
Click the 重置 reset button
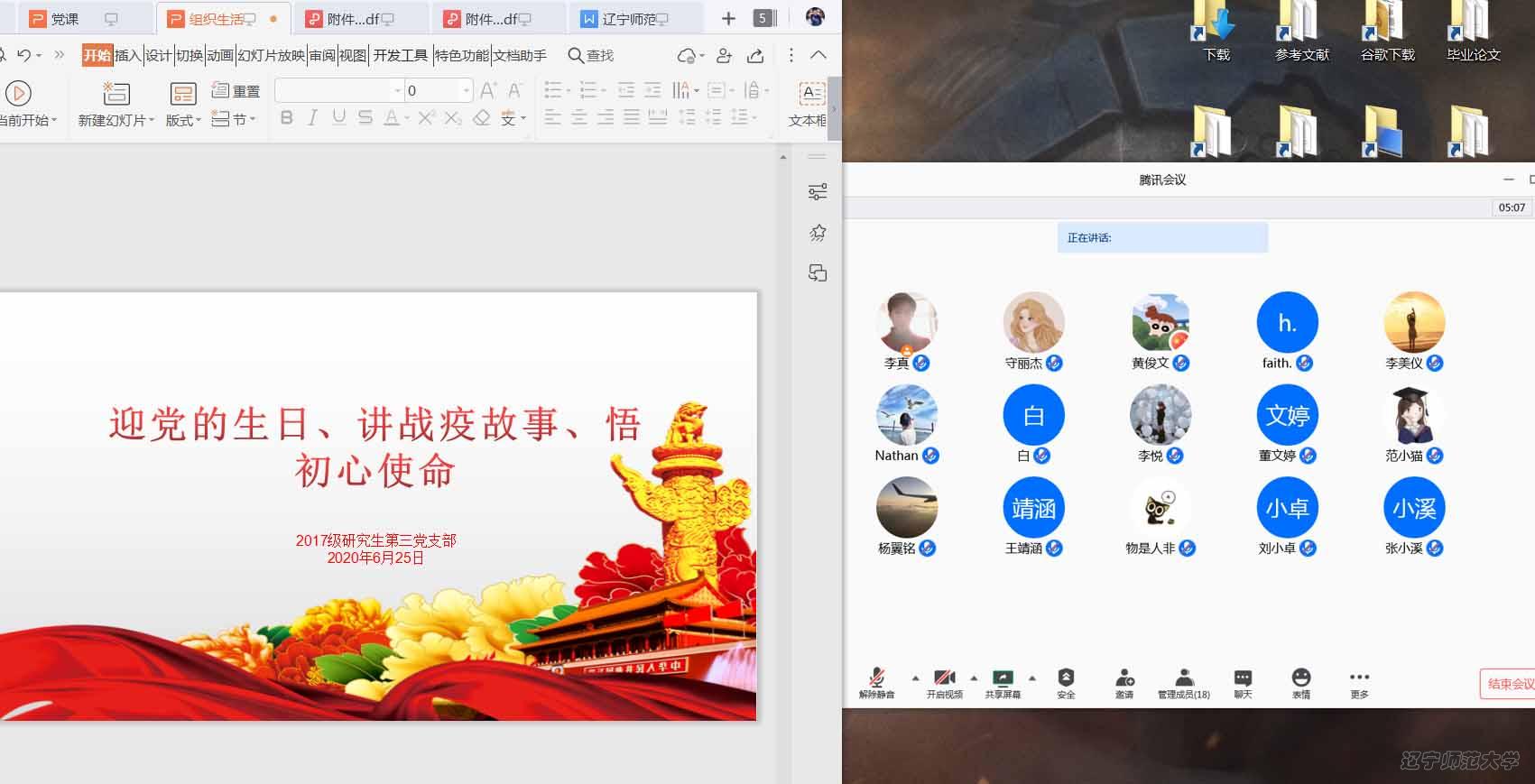[236, 91]
